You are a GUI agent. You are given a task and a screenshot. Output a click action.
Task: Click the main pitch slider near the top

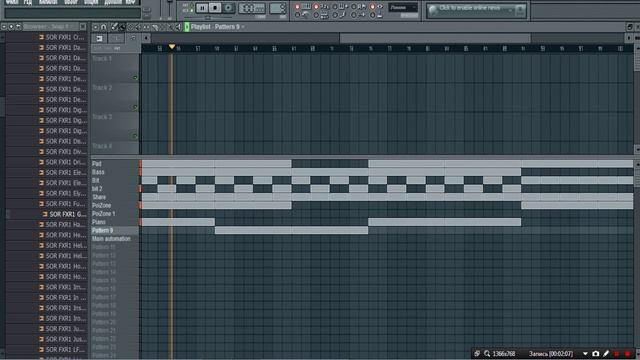point(170,8)
